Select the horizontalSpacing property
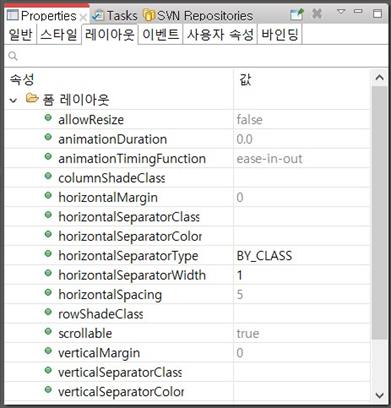This screenshot has height=408, width=391. point(110,295)
